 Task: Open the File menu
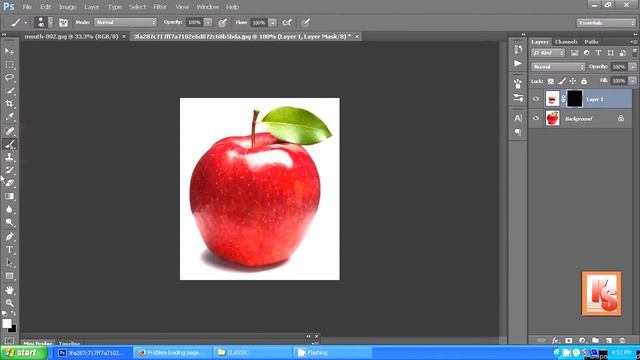pos(27,7)
